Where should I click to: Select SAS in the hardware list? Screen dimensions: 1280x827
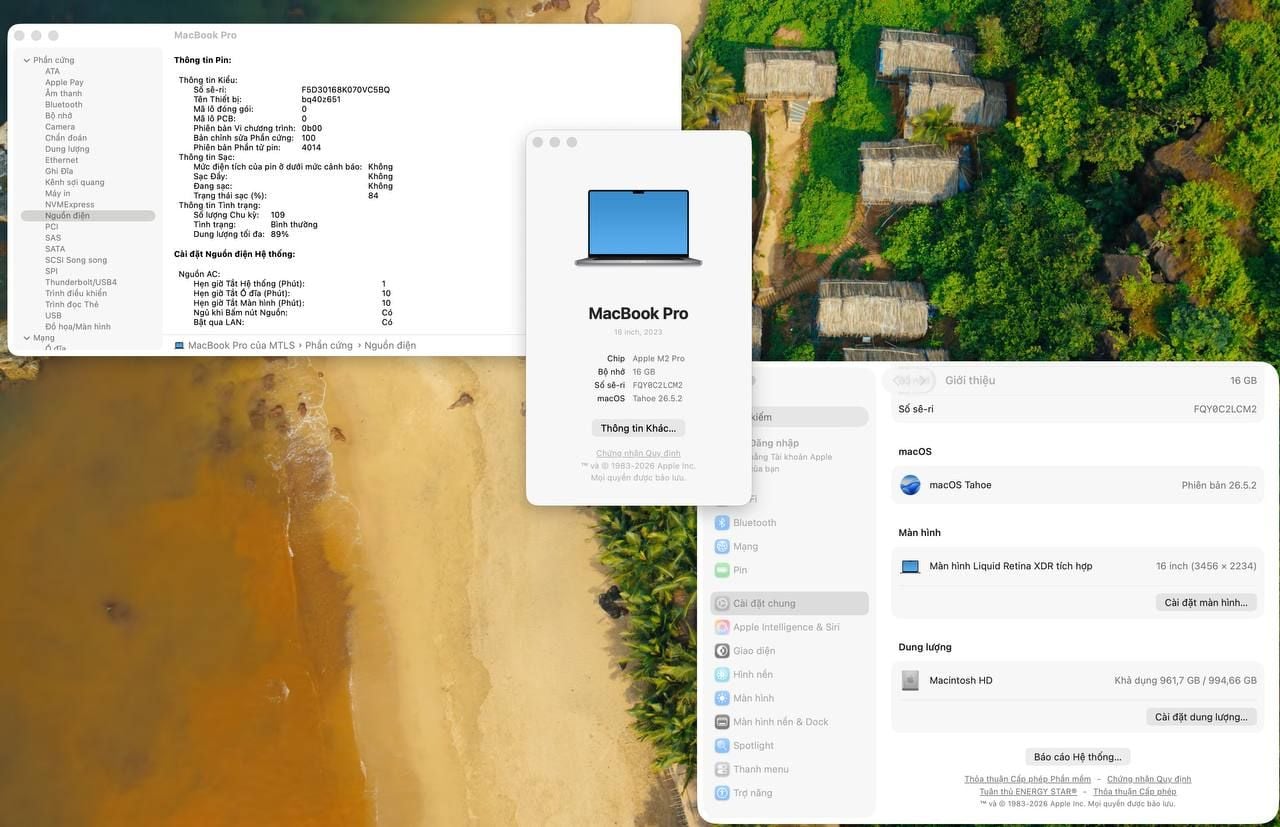tap(53, 238)
